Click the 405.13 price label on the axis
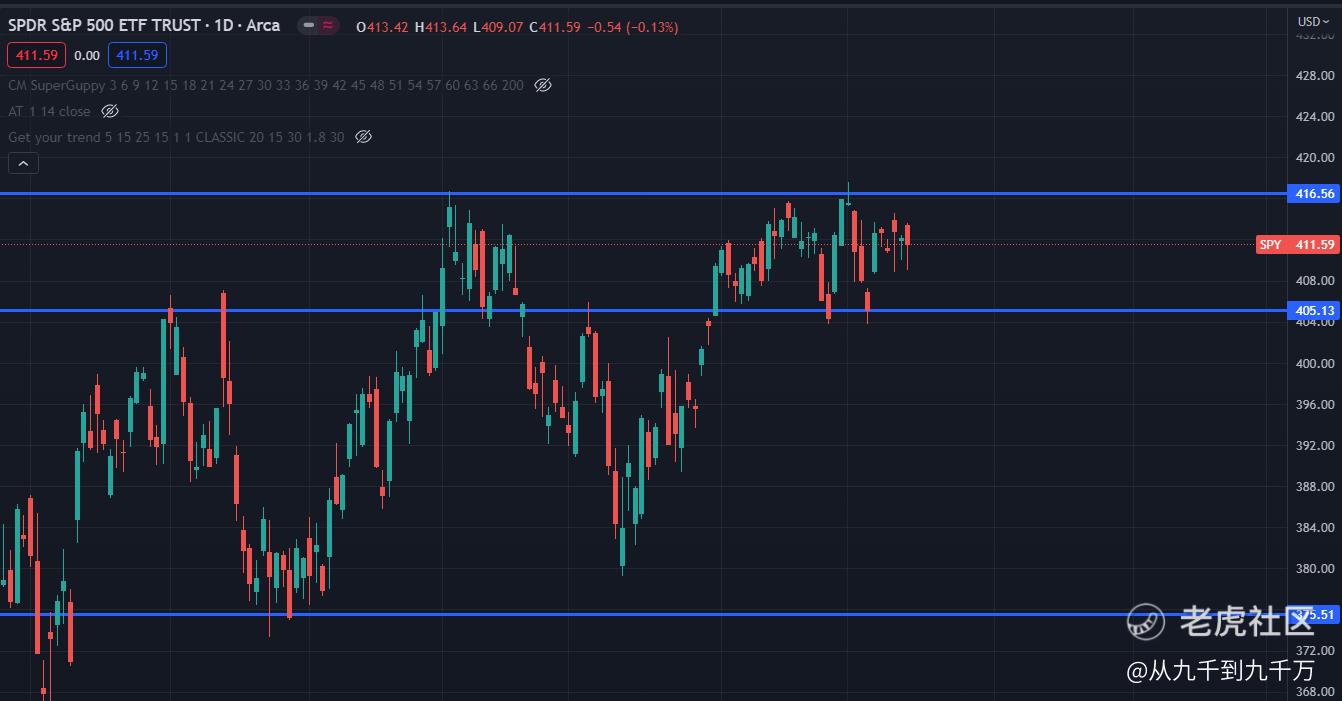The image size is (1342, 701). click(x=1314, y=310)
